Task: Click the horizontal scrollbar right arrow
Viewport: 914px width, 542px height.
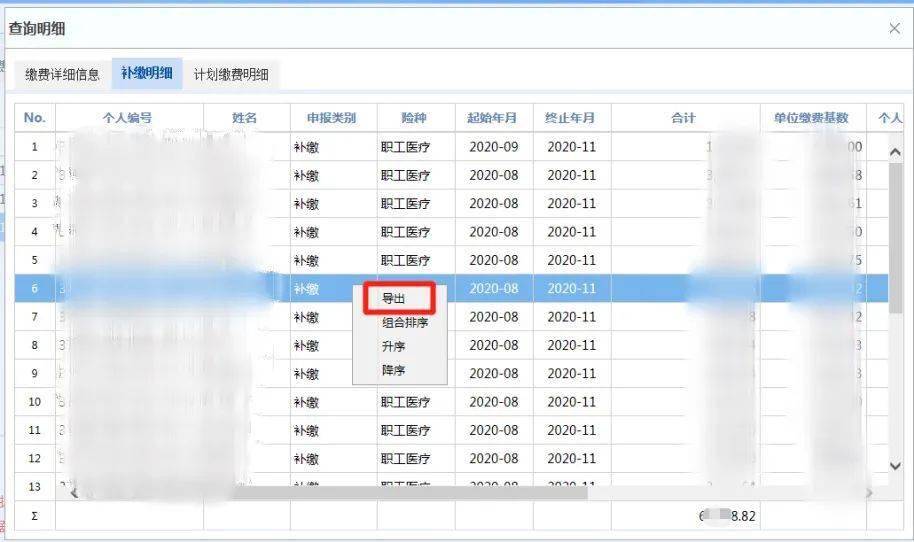Action: [x=870, y=493]
